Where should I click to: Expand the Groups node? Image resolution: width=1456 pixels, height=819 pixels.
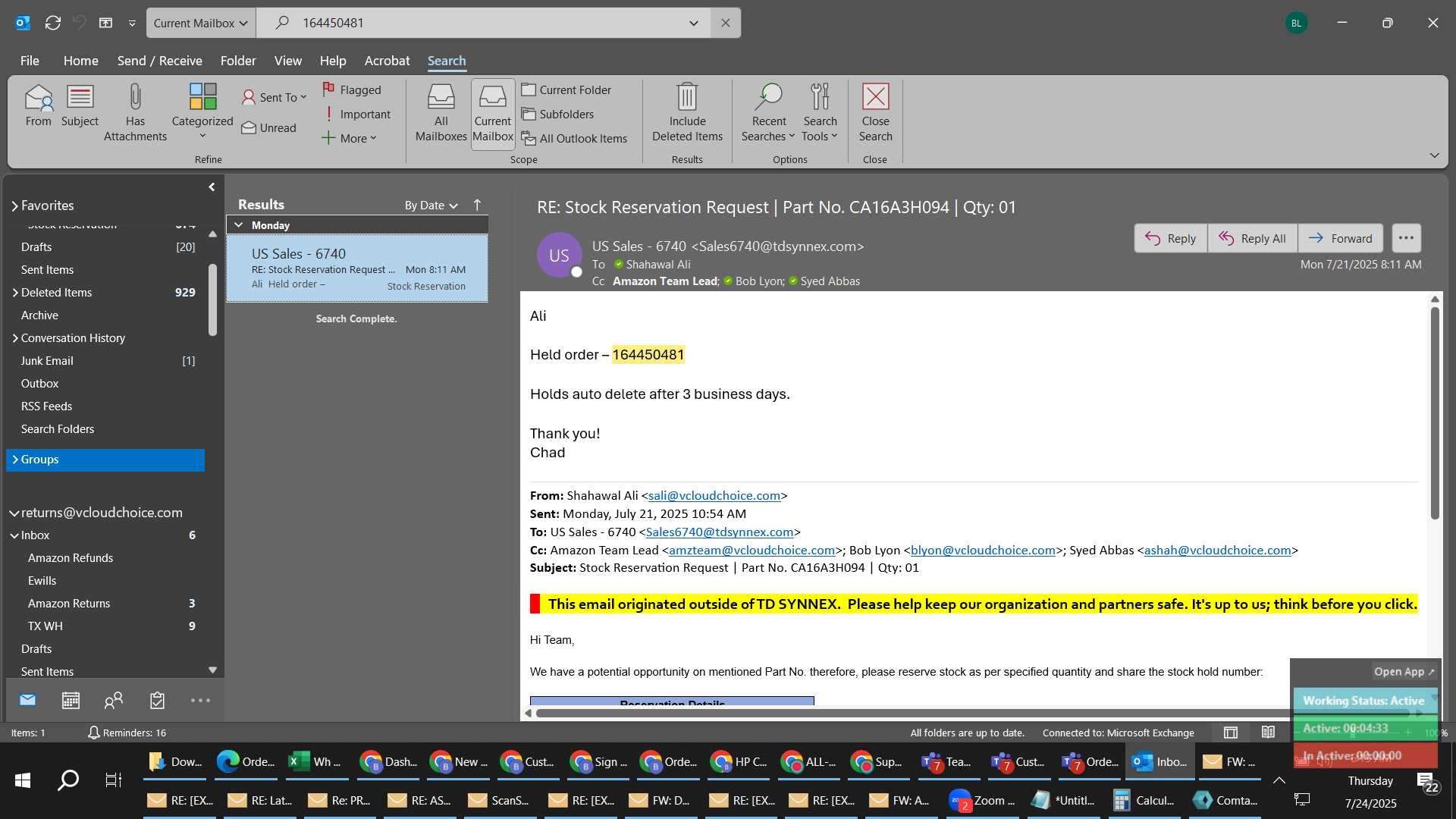15,460
